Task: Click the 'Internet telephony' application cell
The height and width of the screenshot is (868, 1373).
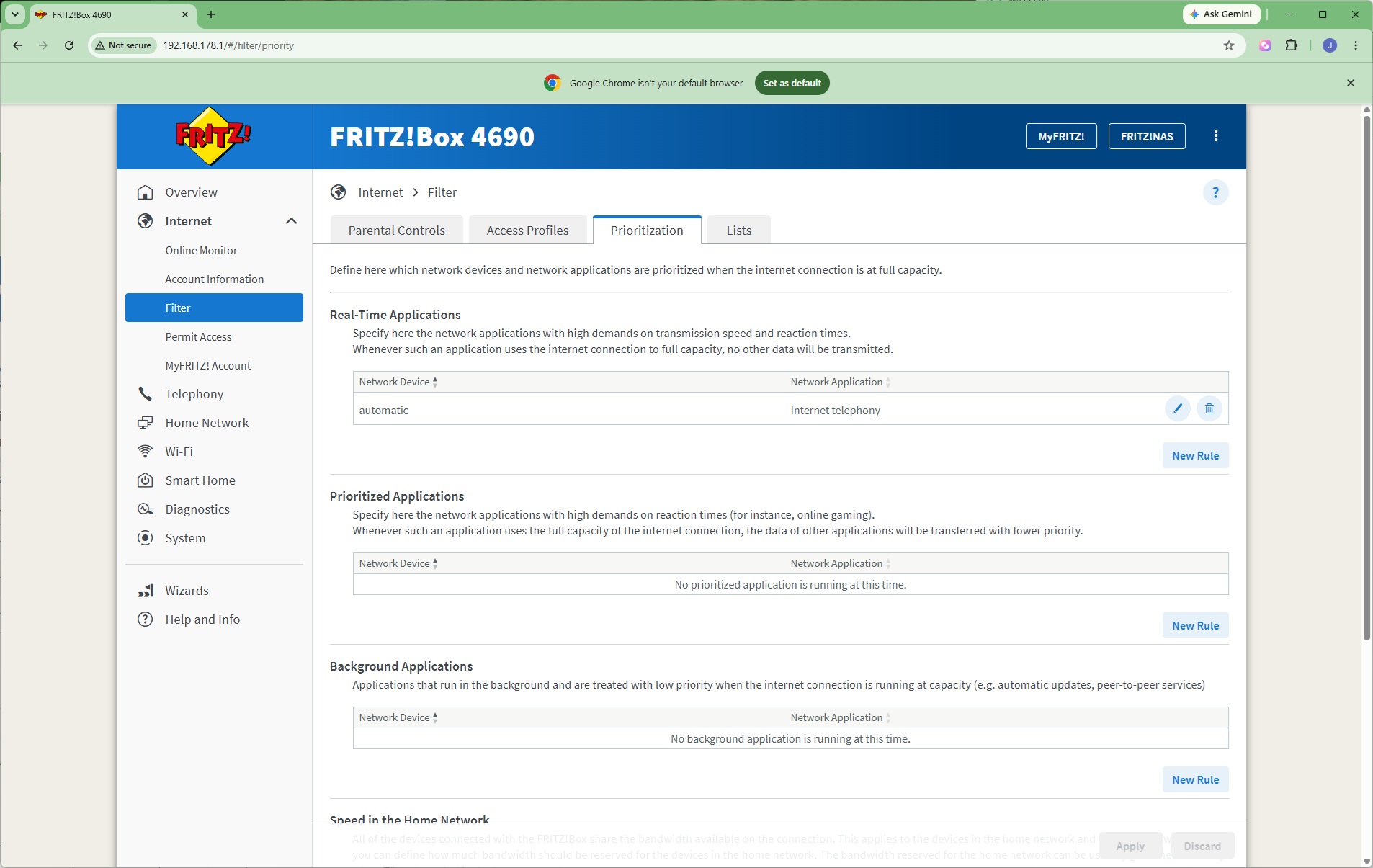Action: [836, 411]
